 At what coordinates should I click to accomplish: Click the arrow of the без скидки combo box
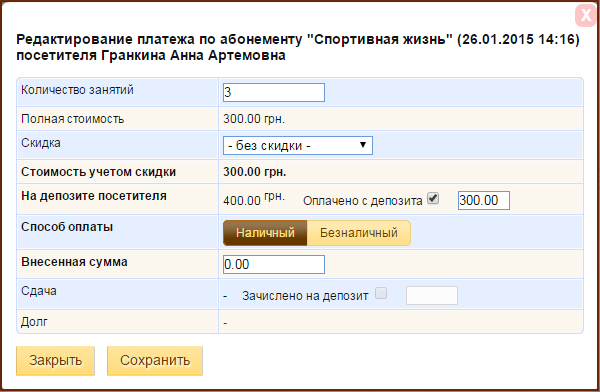click(363, 145)
